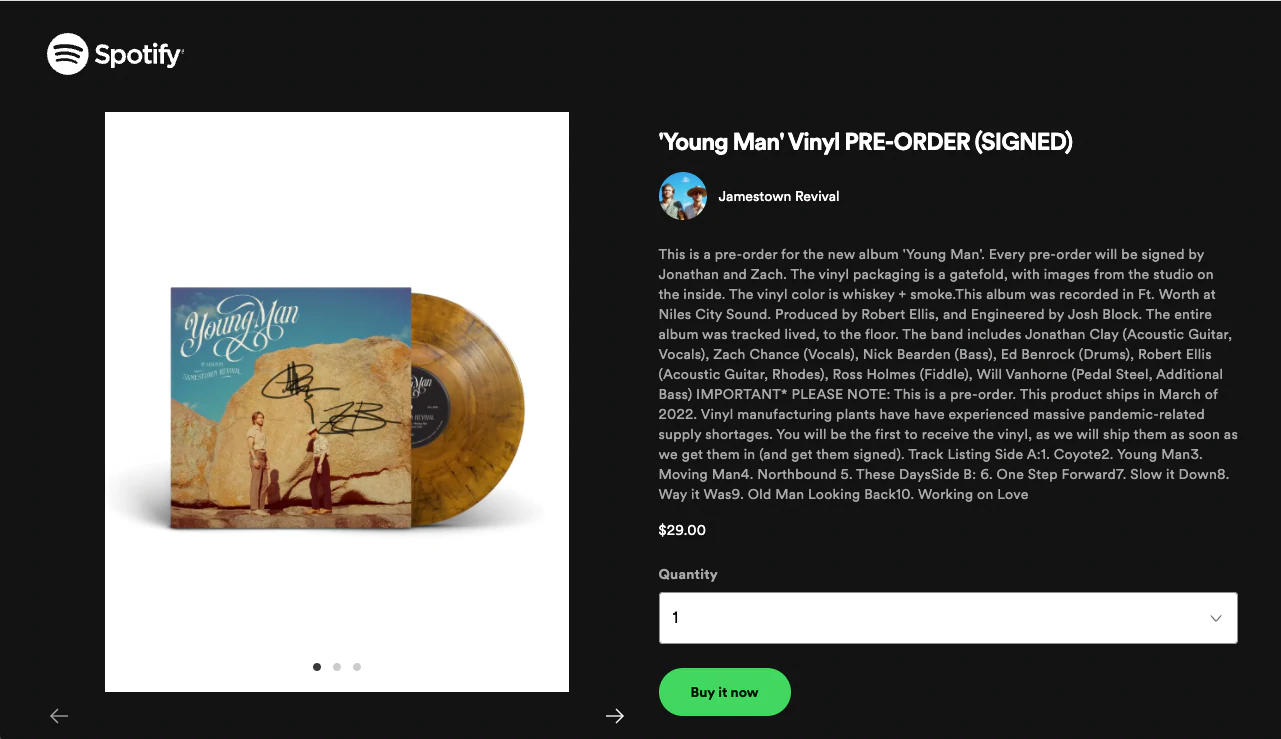Select the first carousel dot indicator

click(x=317, y=667)
